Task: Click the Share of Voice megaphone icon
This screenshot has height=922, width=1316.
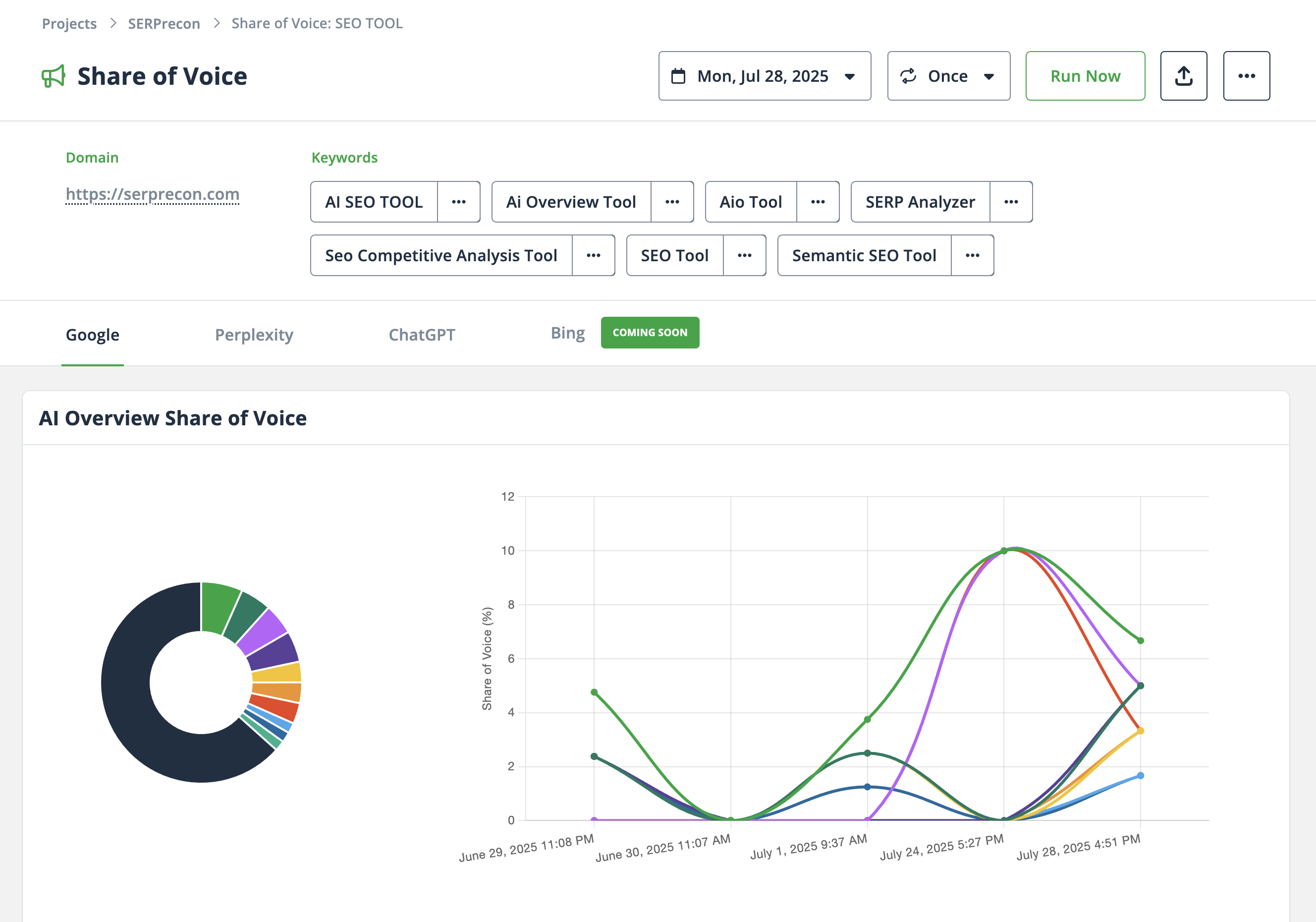Action: pos(54,76)
